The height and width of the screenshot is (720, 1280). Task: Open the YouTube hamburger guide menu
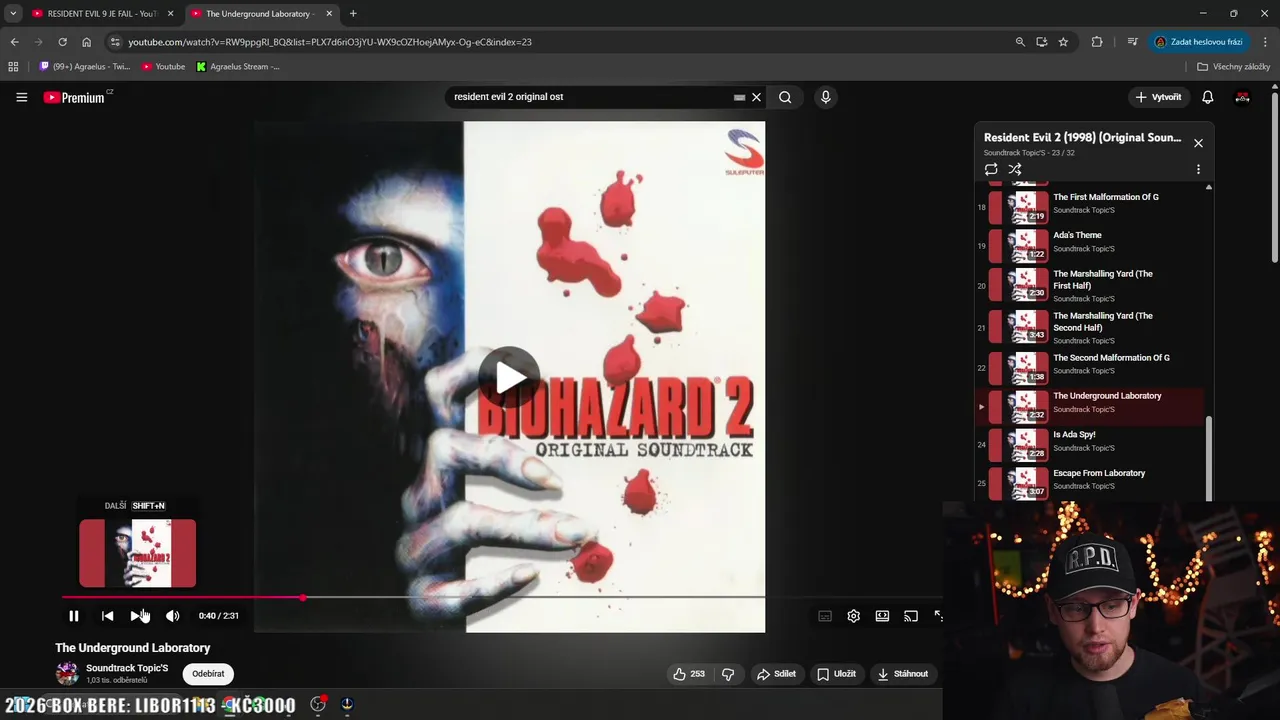[21, 97]
